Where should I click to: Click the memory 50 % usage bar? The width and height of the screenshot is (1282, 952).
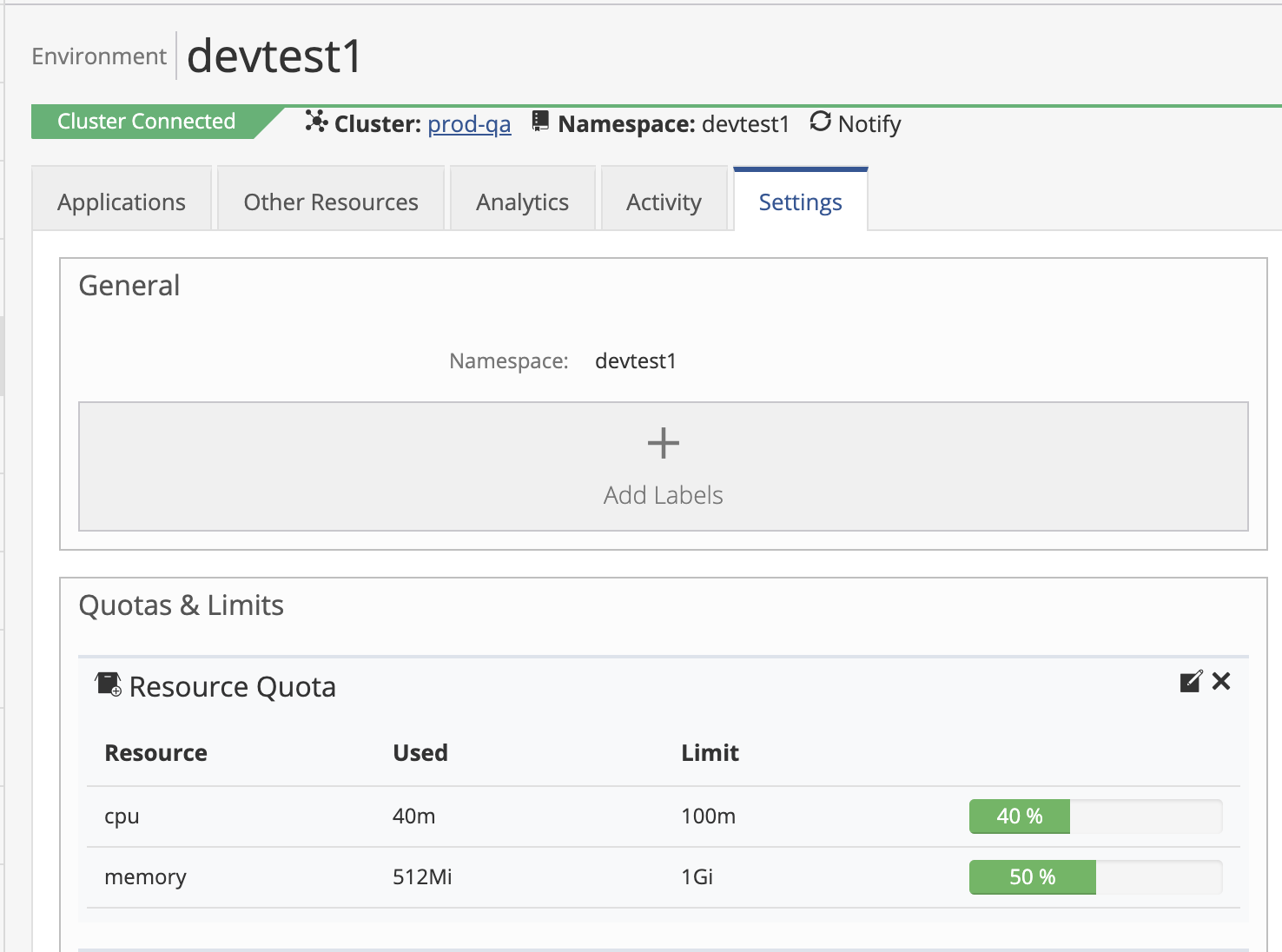click(1095, 877)
